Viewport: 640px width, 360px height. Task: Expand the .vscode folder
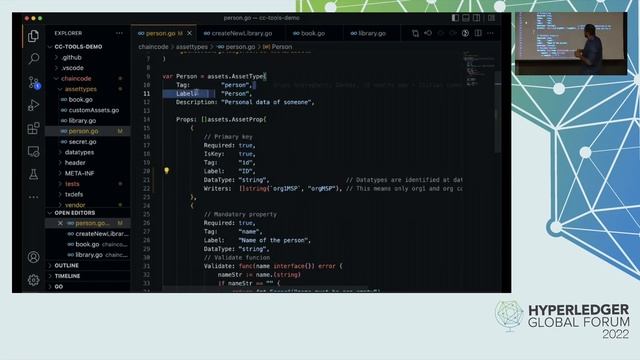point(72,68)
